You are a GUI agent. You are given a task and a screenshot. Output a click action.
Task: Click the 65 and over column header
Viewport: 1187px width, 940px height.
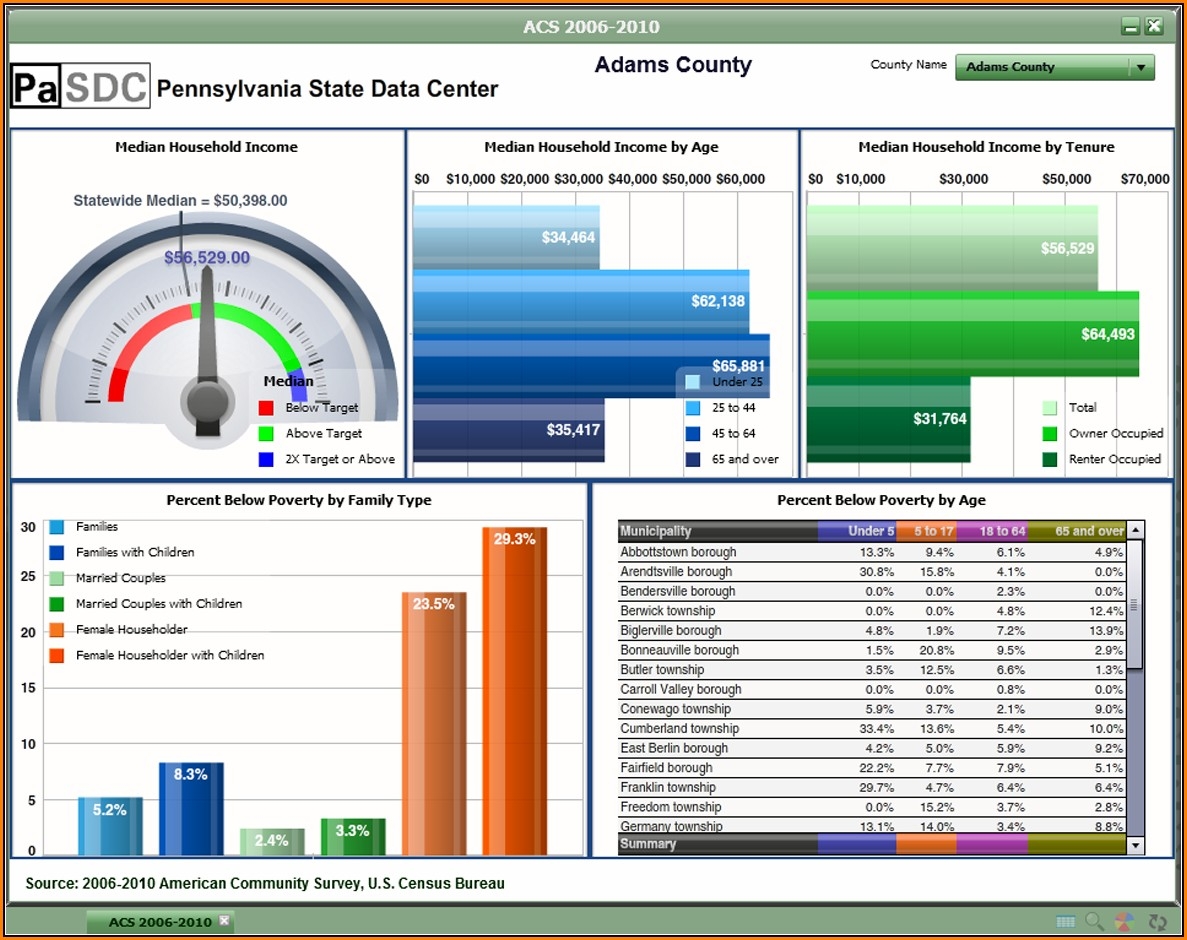click(1076, 531)
